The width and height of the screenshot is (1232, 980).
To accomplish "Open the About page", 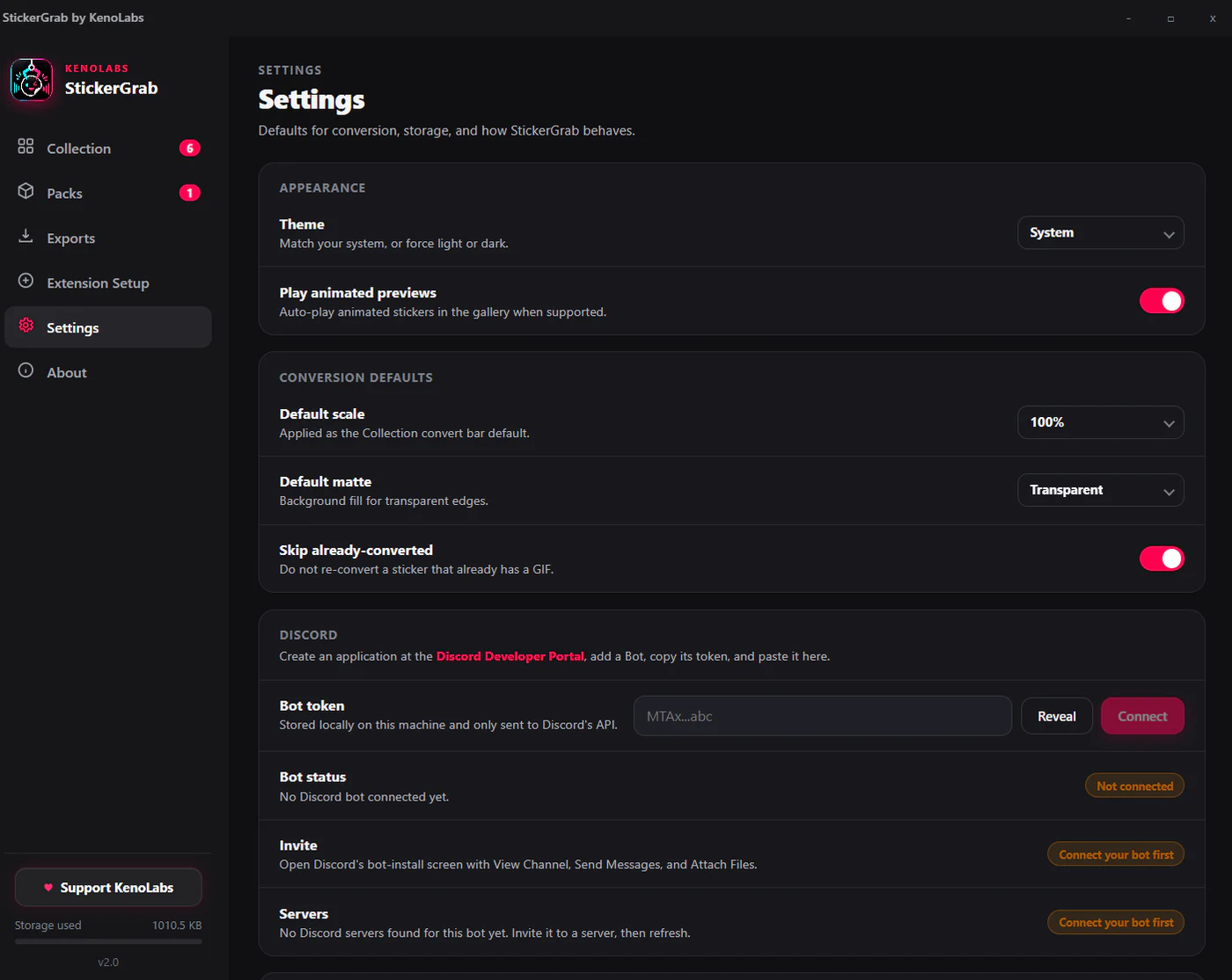I will (108, 373).
